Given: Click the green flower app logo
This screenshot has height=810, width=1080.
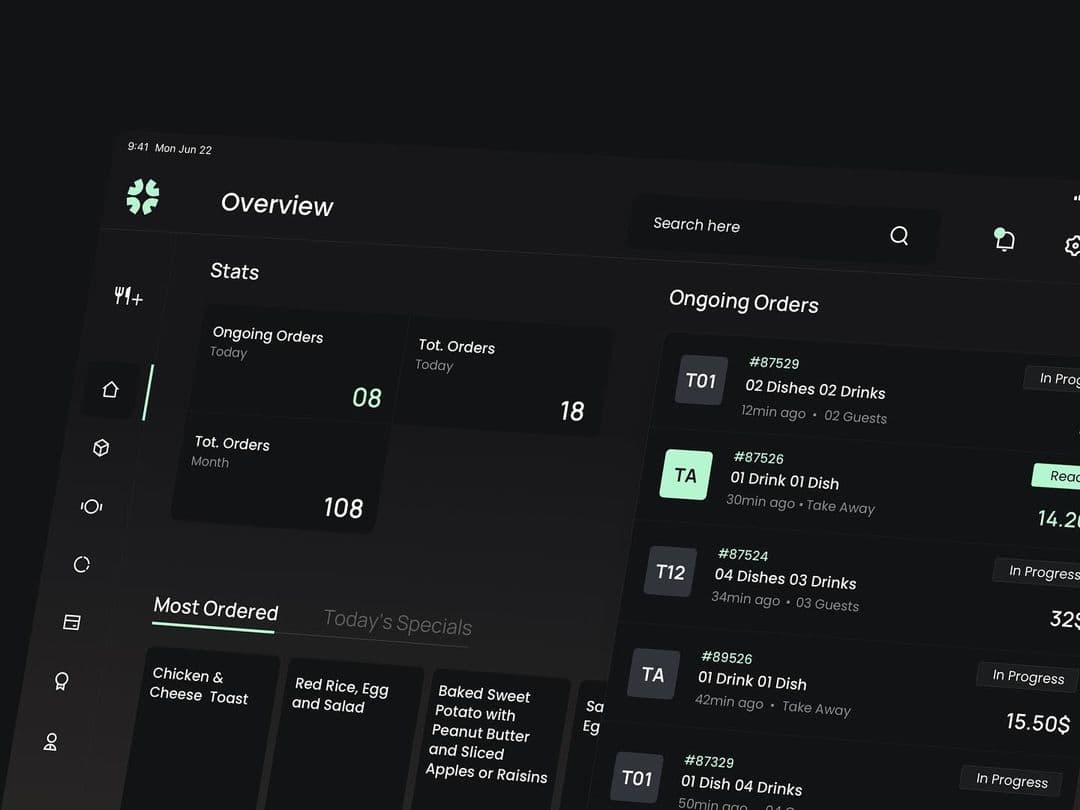Looking at the screenshot, I should coord(143,197).
